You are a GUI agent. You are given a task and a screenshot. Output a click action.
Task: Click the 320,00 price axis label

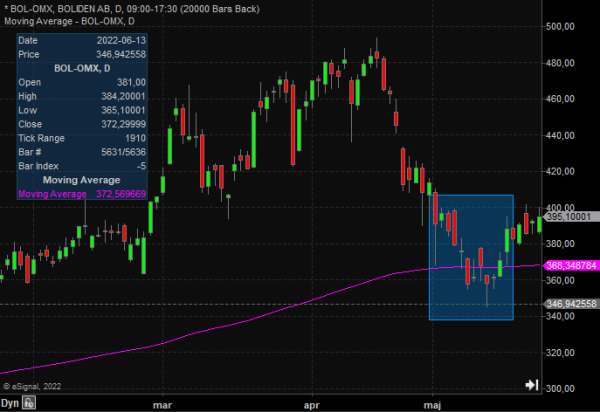tap(560, 352)
